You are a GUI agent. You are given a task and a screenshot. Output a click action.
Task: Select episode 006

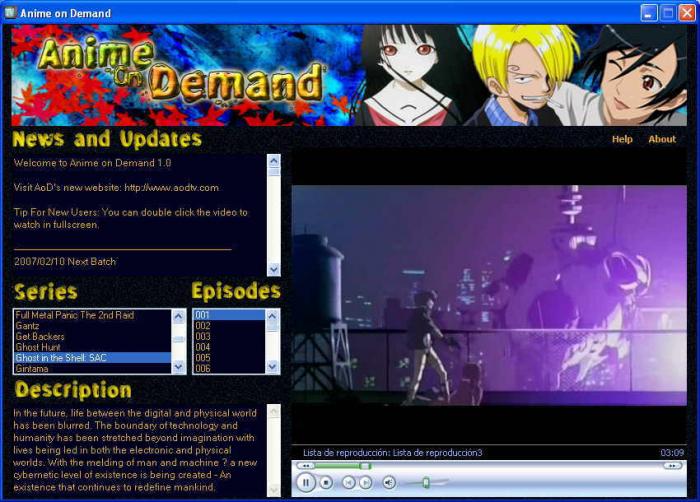(229, 368)
